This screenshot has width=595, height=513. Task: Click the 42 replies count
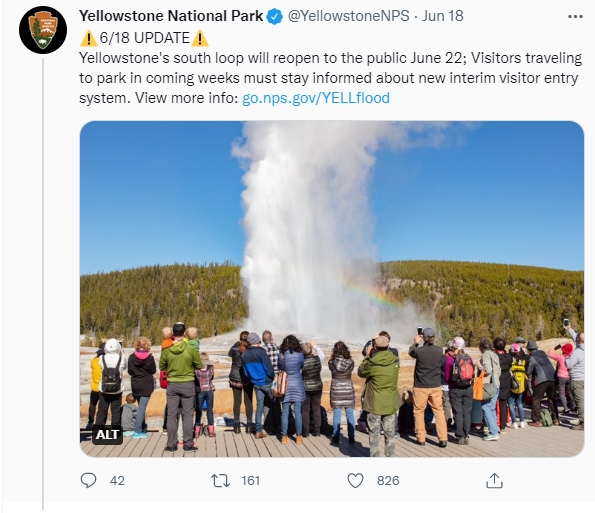pyautogui.click(x=117, y=481)
